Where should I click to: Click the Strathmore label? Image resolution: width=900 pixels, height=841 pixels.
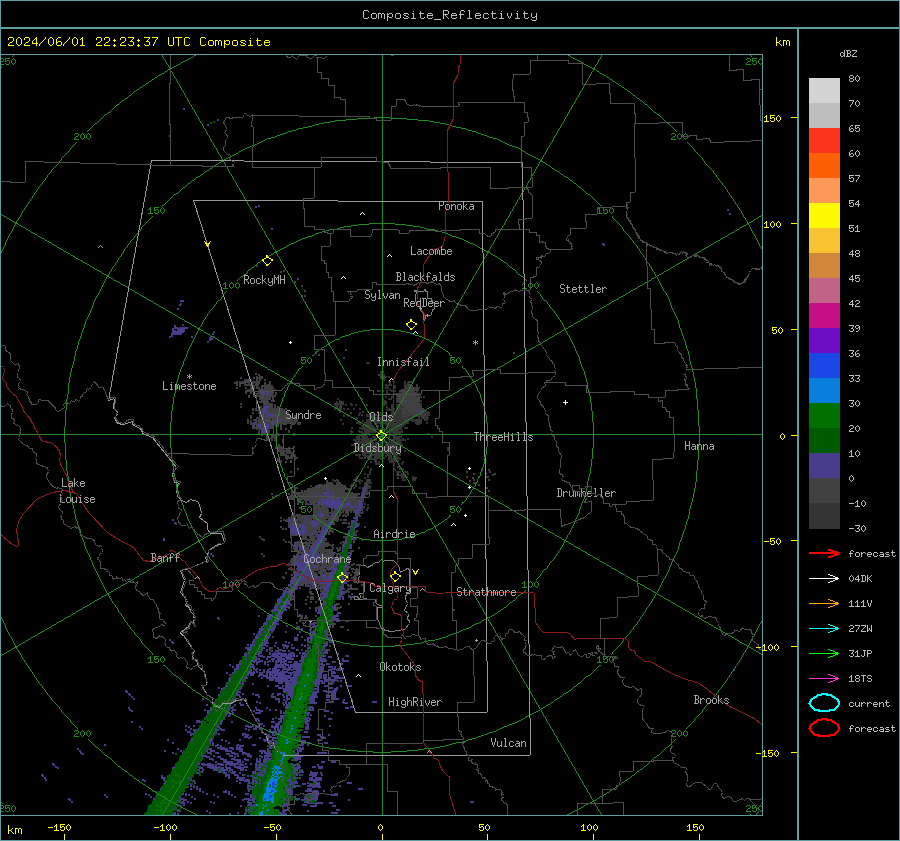(486, 592)
